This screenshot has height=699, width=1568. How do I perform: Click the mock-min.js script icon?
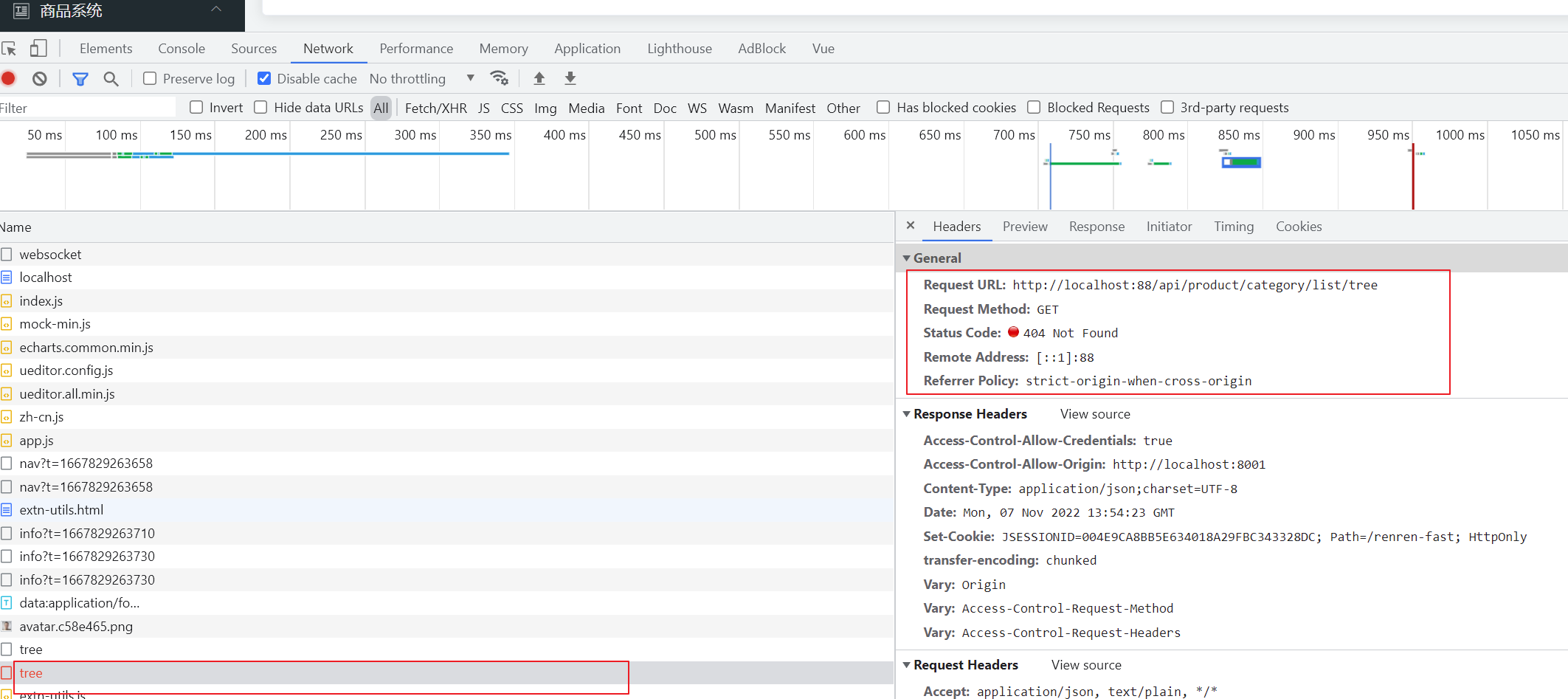(x=7, y=324)
